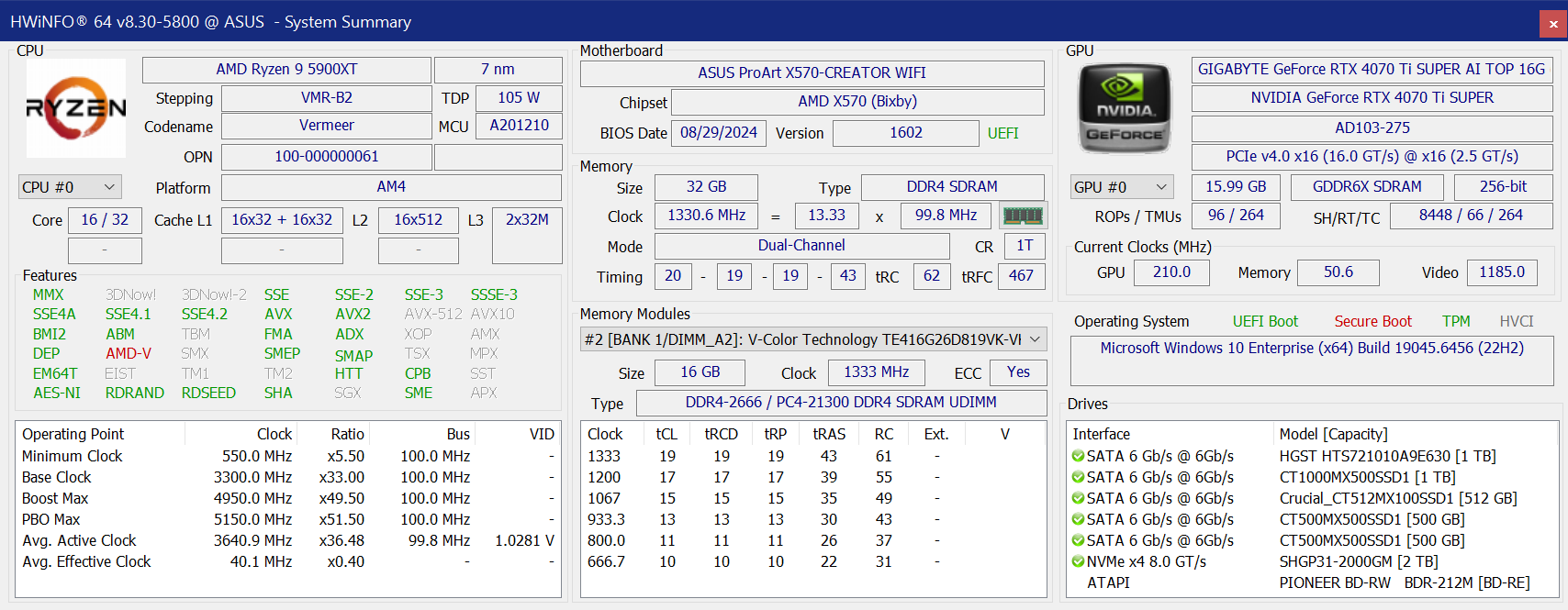The height and width of the screenshot is (610, 1568).
Task: Click the green status icon for Crucial_CT512MX100SSD1
Action: (1079, 498)
